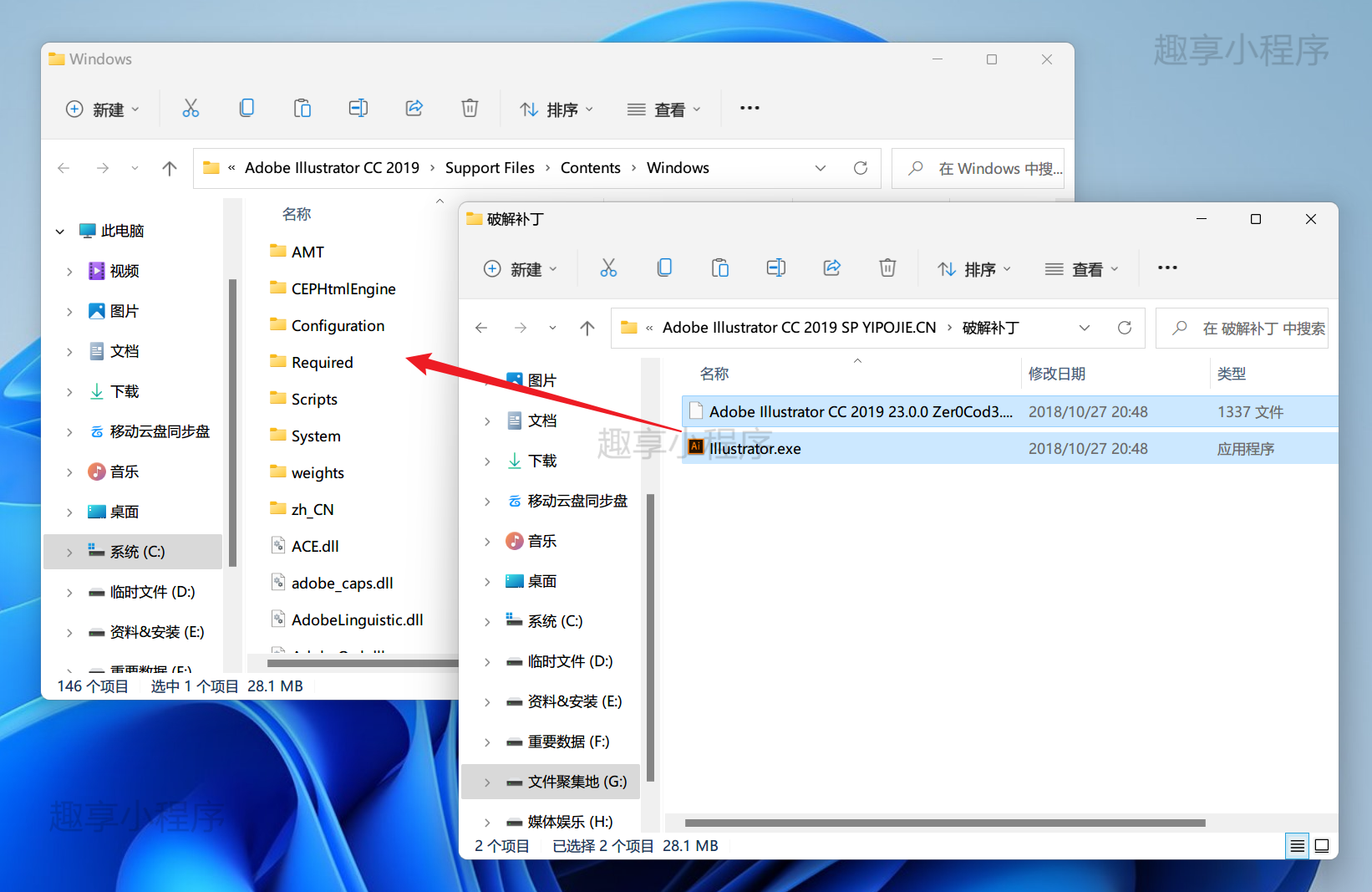Navigate back in Windows window
Image resolution: width=1372 pixels, height=892 pixels.
[x=64, y=168]
